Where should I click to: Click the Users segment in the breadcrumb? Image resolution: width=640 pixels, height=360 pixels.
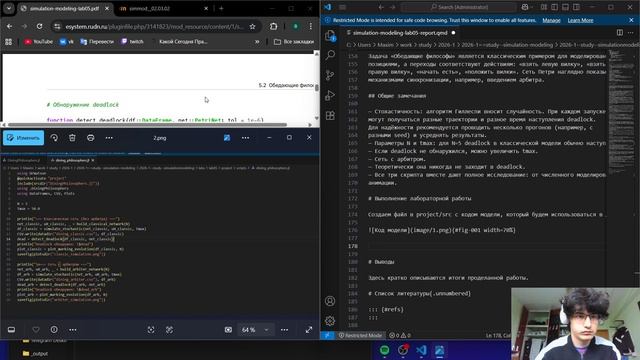click(364, 45)
